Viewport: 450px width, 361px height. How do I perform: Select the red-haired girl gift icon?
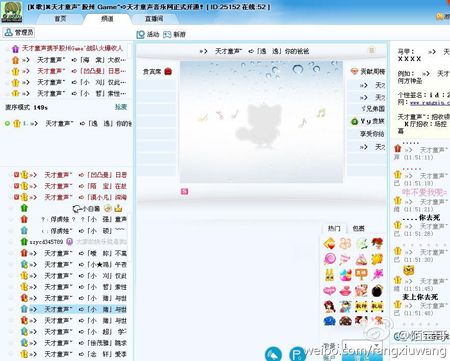pos(377,244)
